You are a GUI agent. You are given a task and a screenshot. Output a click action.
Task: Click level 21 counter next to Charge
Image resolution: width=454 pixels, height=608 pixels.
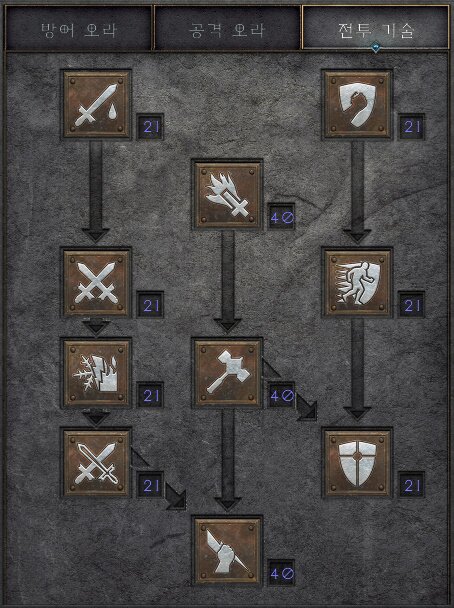(411, 305)
